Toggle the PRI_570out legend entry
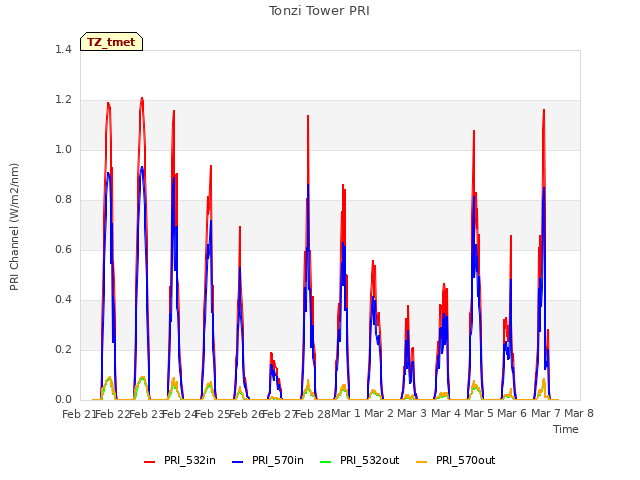 [456, 461]
